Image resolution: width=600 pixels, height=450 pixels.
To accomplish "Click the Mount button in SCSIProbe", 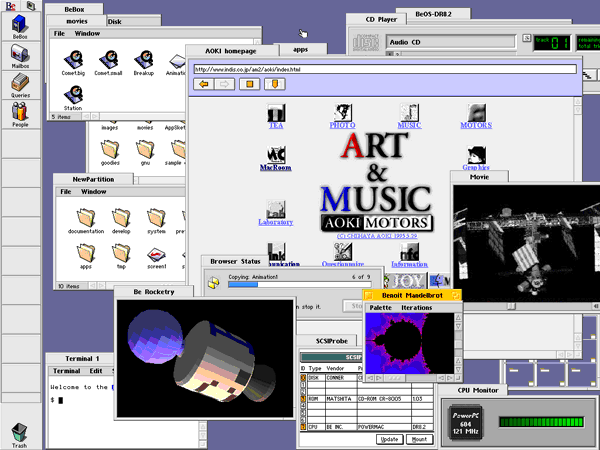I will (x=420, y=439).
